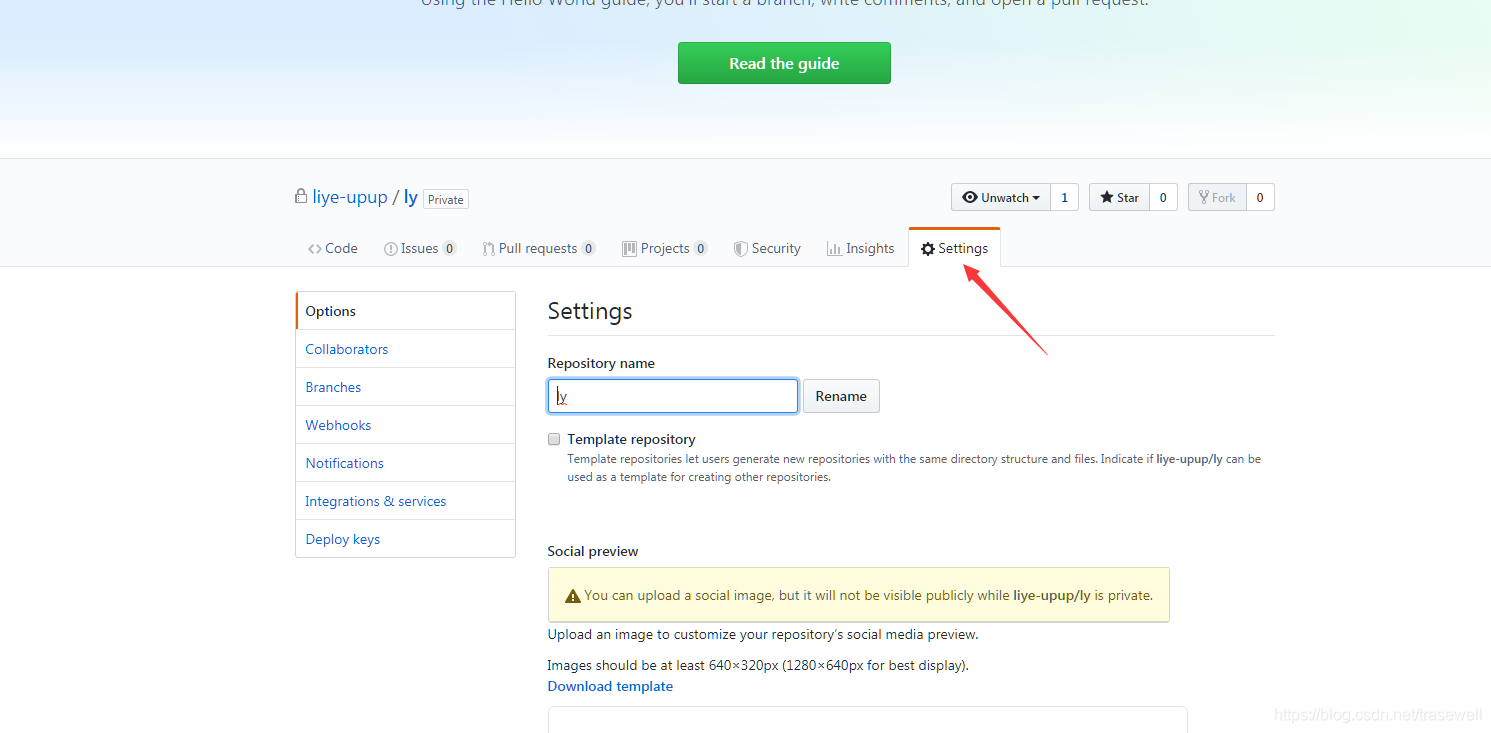Viewport: 1491px width, 733px height.
Task: Click the Pull requests branch icon
Action: [489, 249]
